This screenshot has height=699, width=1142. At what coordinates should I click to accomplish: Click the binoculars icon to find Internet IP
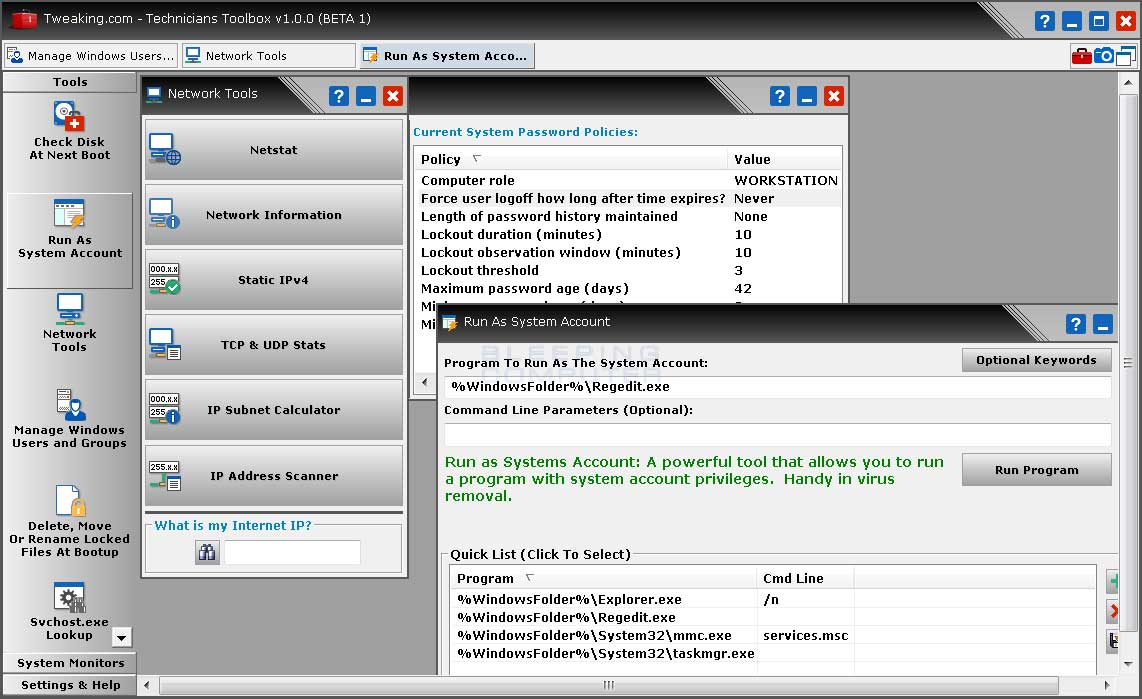207,553
